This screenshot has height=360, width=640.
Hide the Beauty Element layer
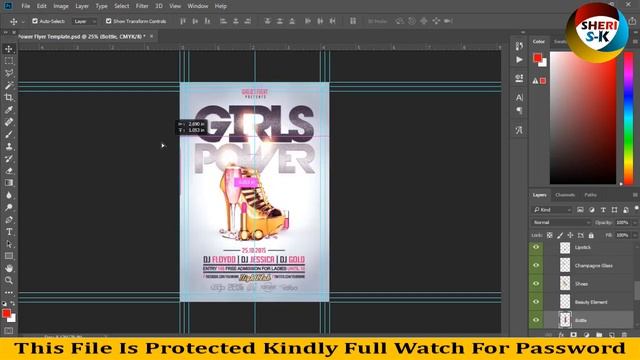click(536, 302)
